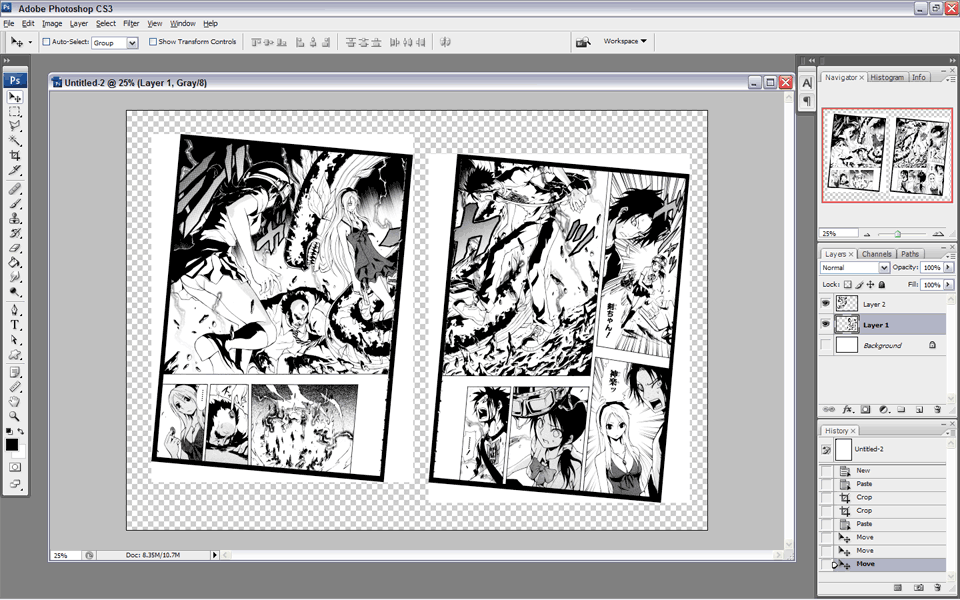This screenshot has width=960, height=600.
Task: Create a new layer in Layers panel
Action: click(919, 409)
